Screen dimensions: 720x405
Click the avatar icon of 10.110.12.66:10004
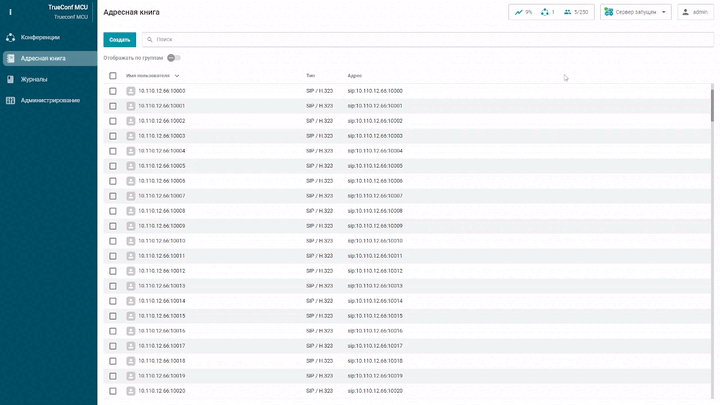[131, 151]
